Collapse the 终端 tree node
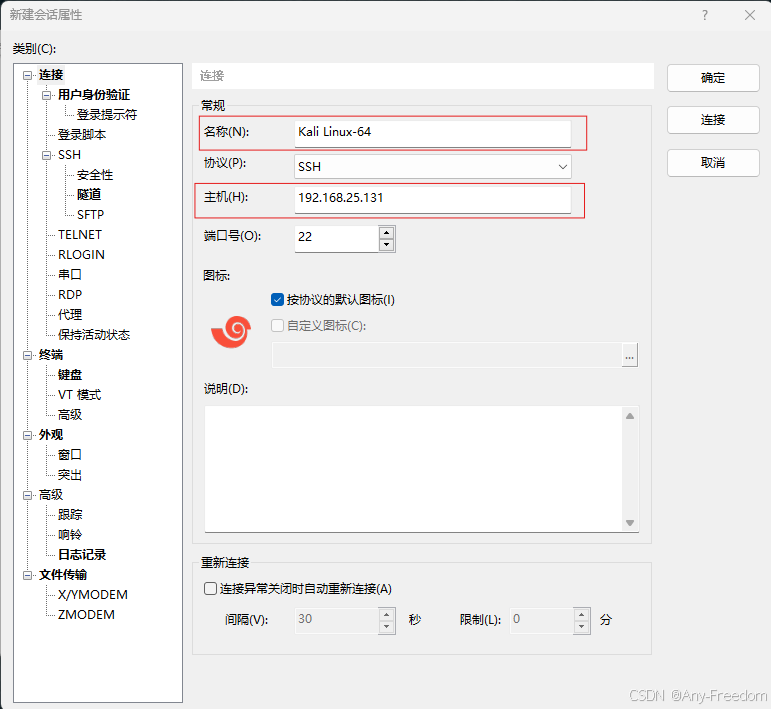 pos(28,355)
